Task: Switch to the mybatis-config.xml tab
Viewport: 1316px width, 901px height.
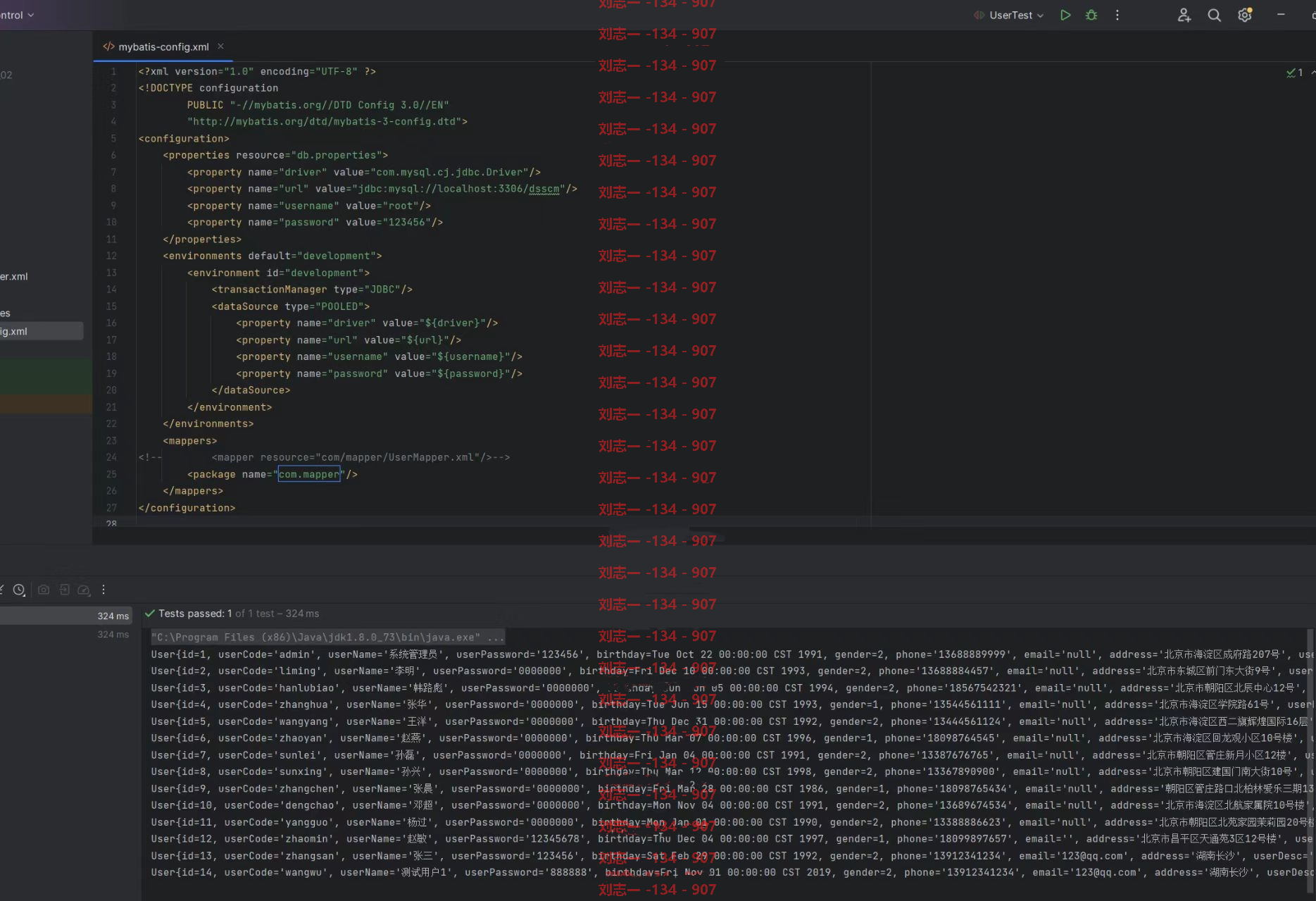Action: click(x=163, y=46)
